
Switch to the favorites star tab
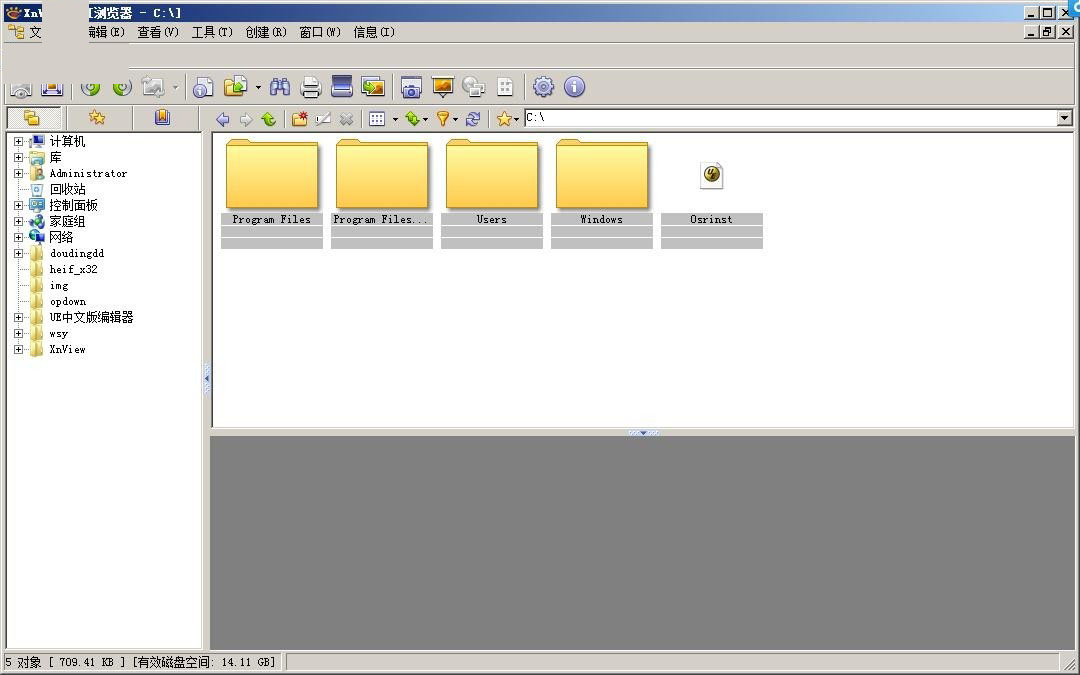tap(97, 118)
